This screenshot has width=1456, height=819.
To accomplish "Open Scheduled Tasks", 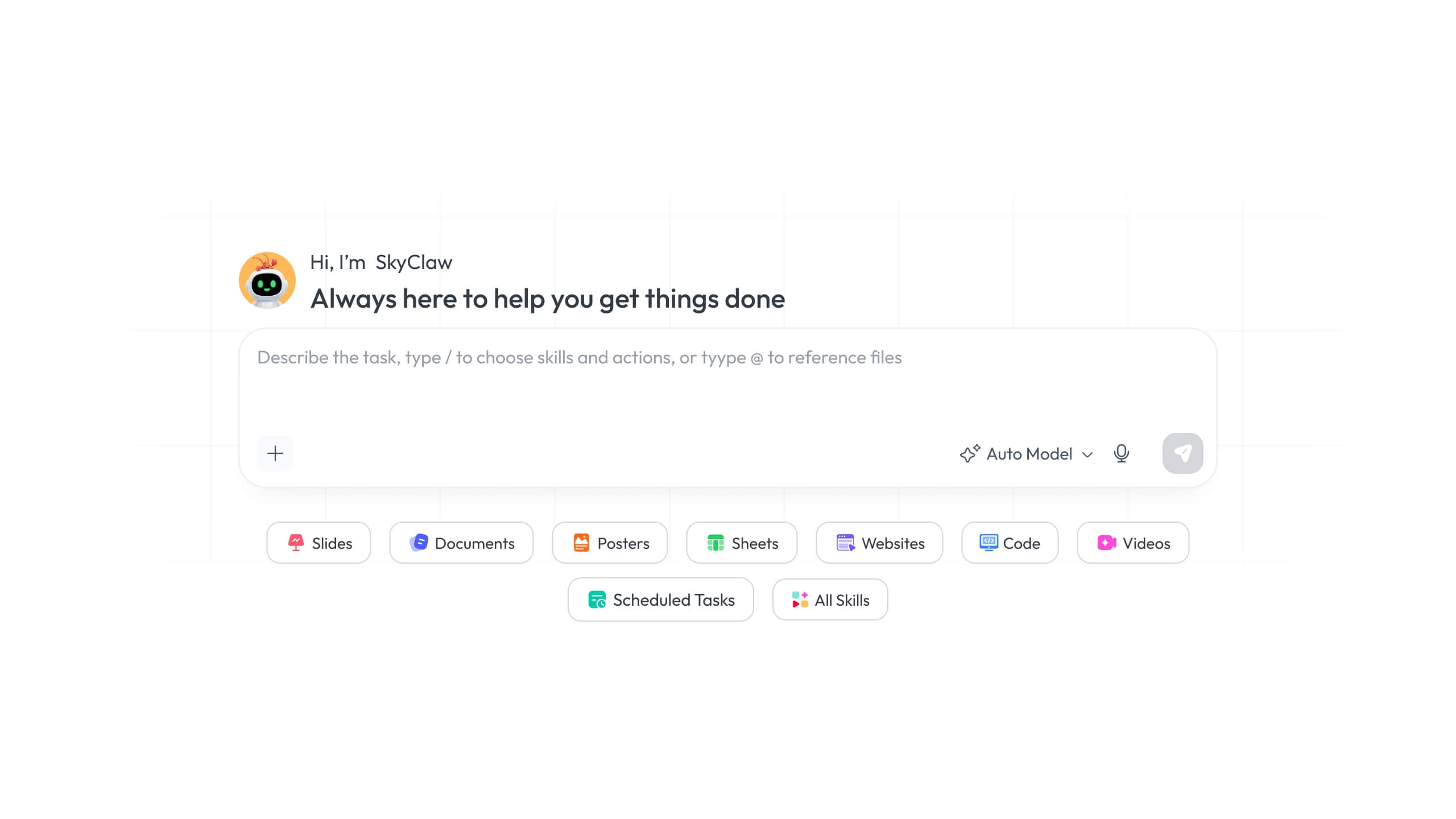I will coord(661,600).
